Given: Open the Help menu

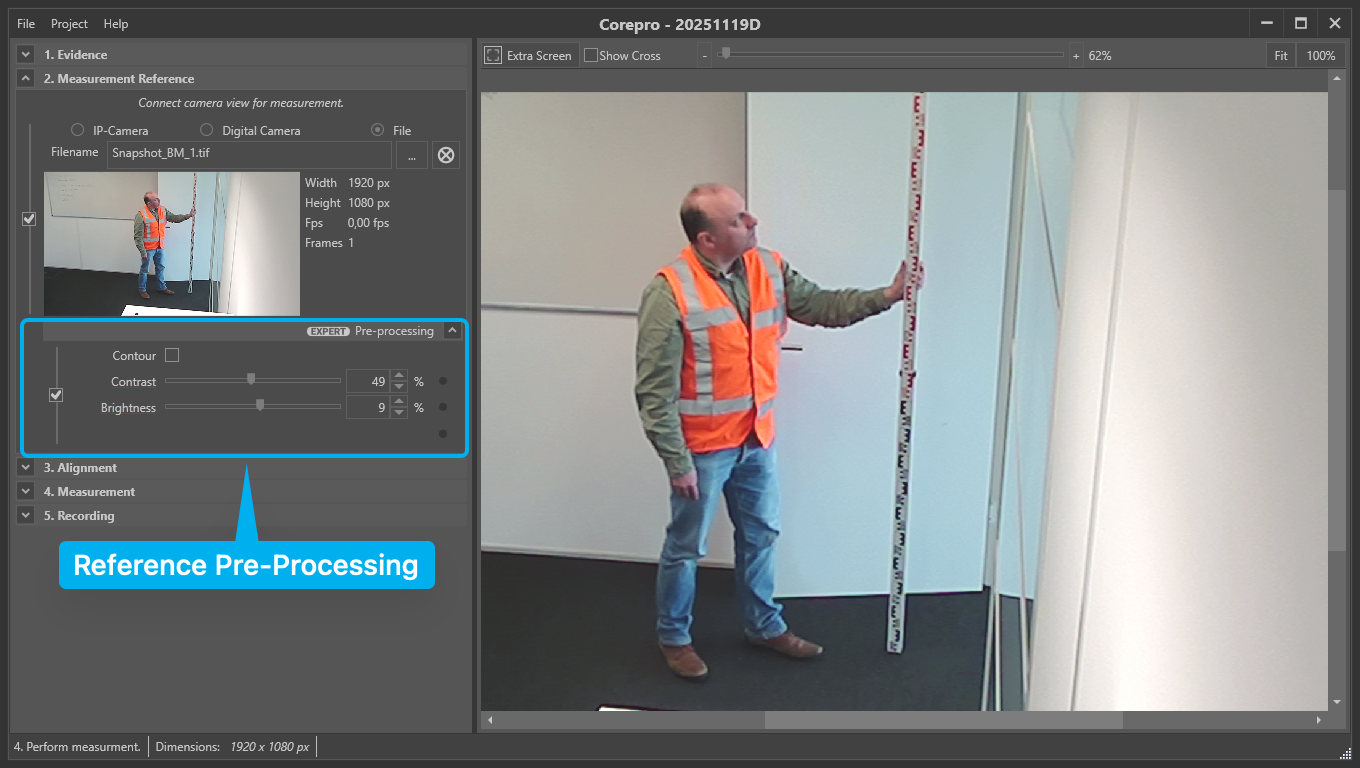Looking at the screenshot, I should tap(115, 23).
